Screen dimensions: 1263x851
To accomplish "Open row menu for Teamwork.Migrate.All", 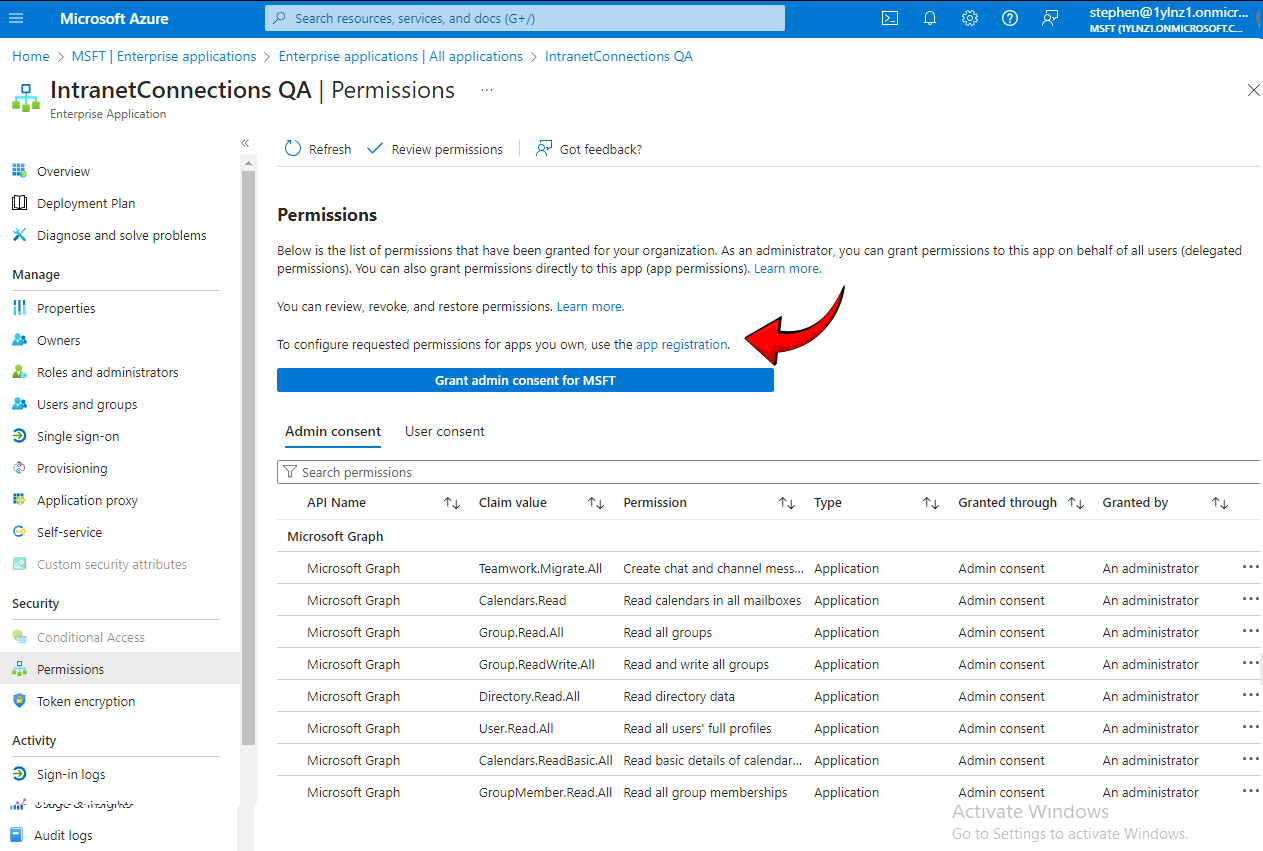I will [1250, 567].
